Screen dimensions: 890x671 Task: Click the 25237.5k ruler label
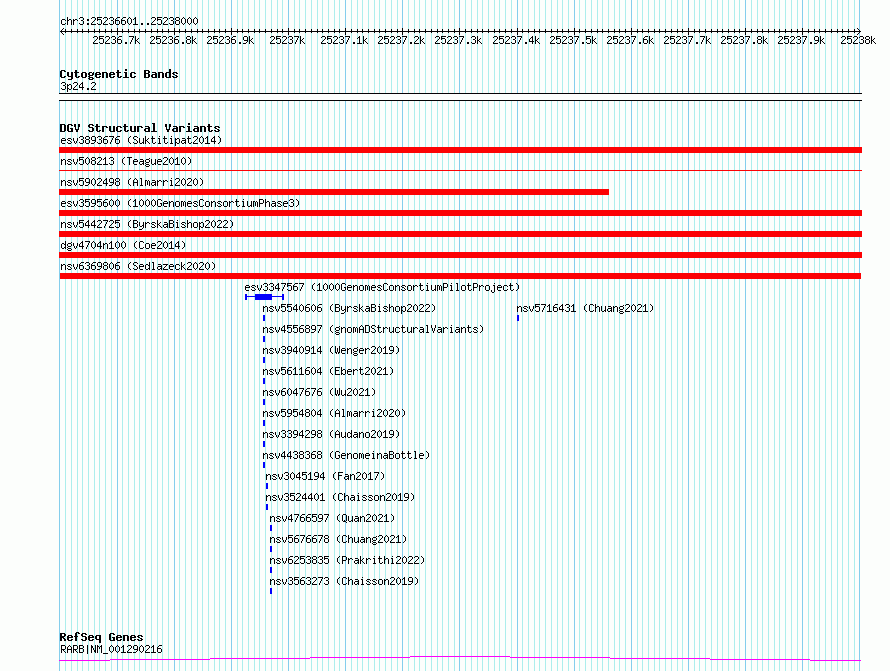(x=573, y=40)
